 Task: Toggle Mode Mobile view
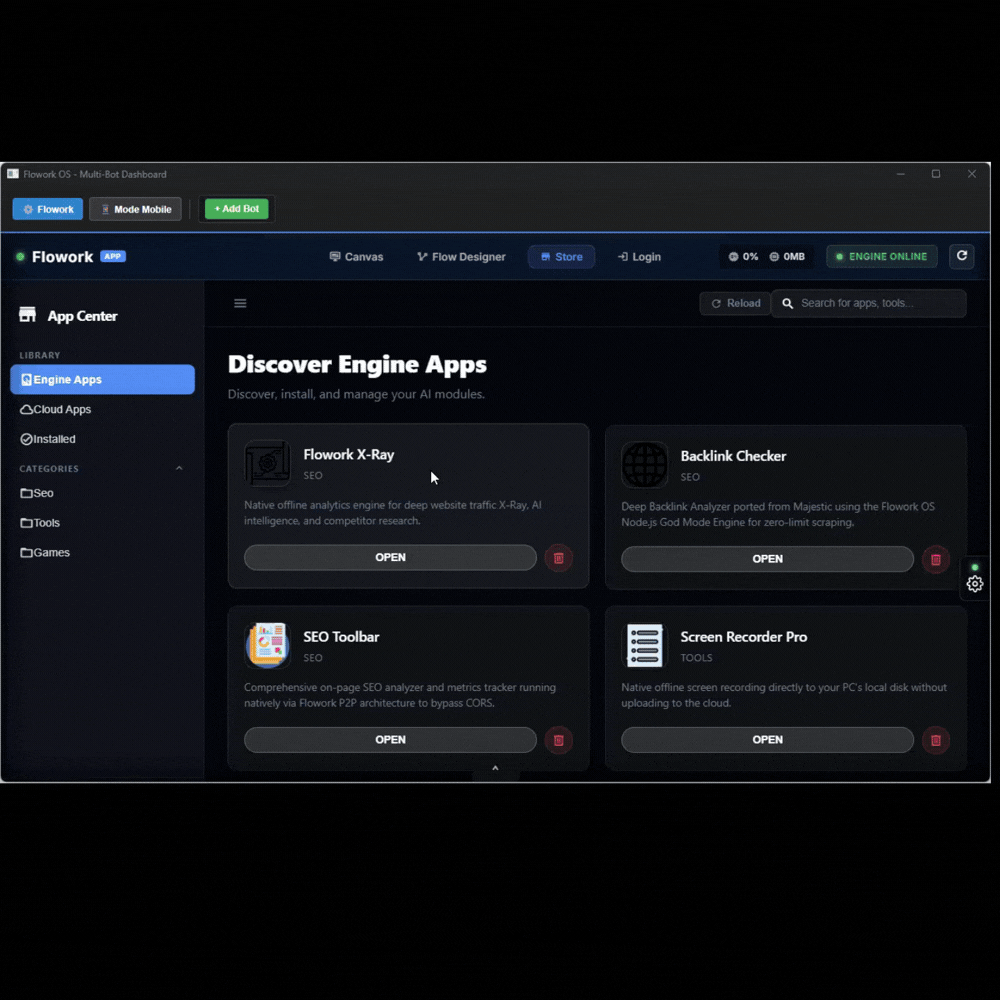(136, 209)
